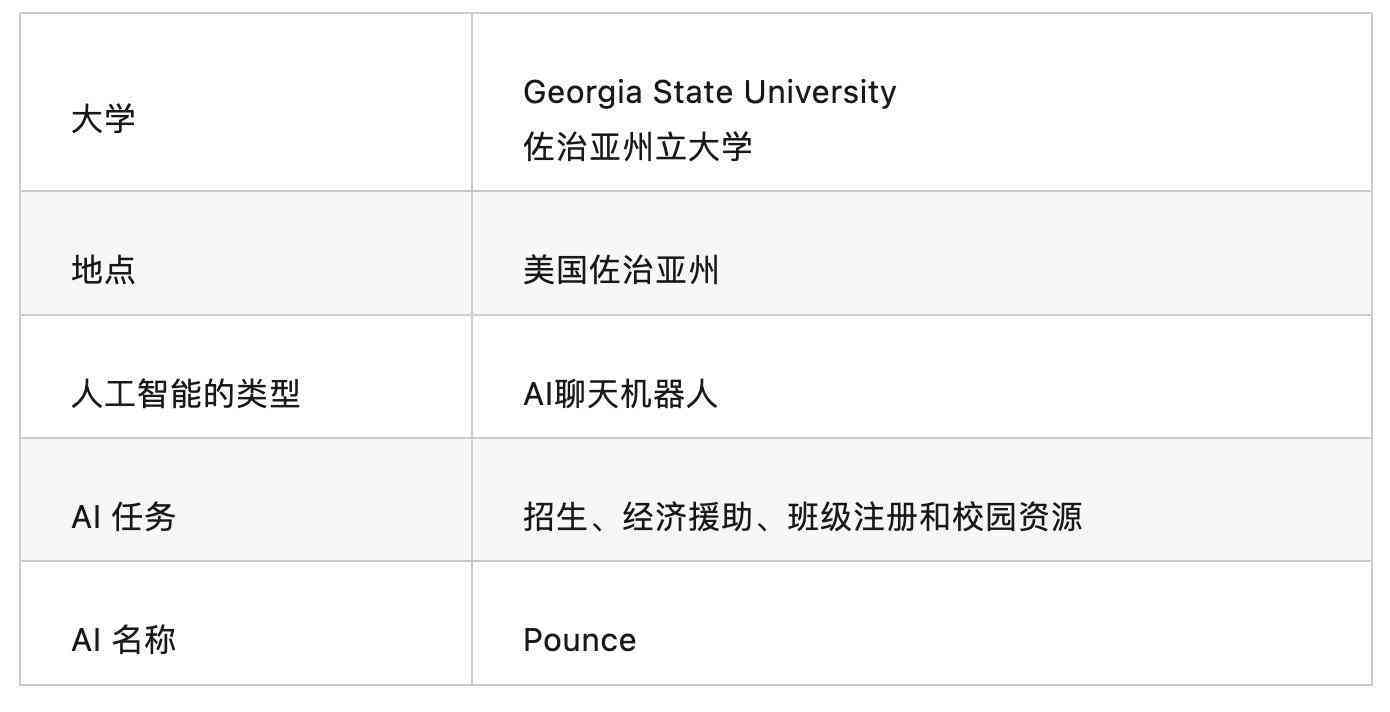Click the 人工智能的类型 label
Viewport: 1390px width, 712px height.
click(186, 394)
